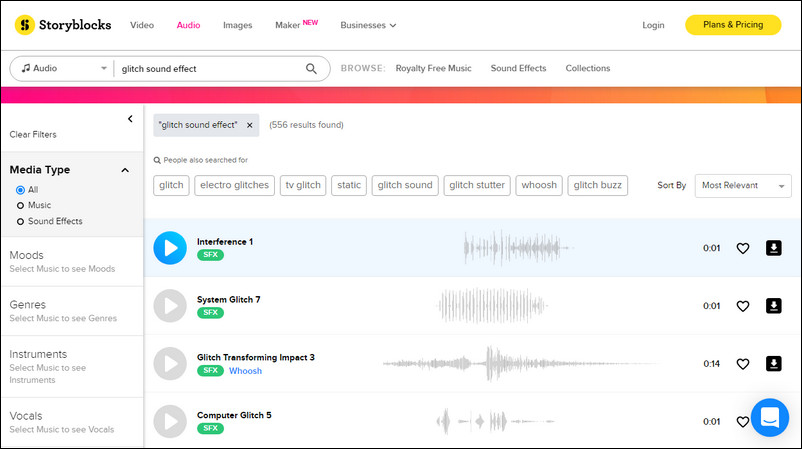
Task: Collapse the Media Type section
Action: tap(125, 170)
